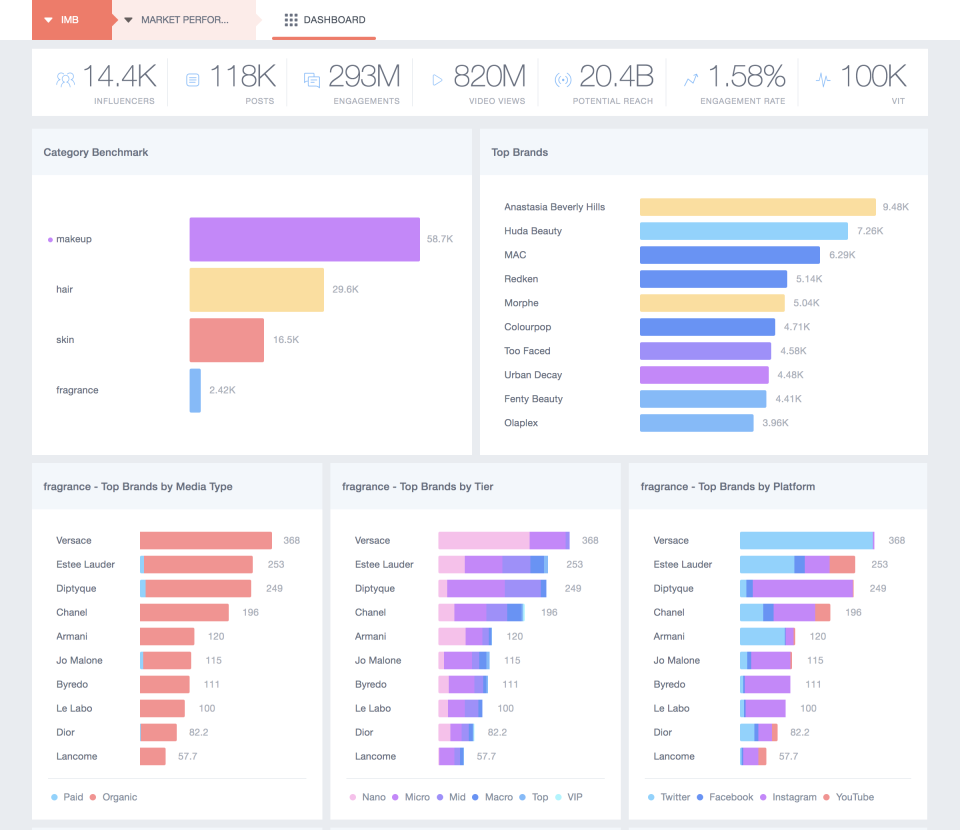Viewport: 960px width, 830px height.
Task: Open the IMB dropdown arrow
Action: point(47,19)
